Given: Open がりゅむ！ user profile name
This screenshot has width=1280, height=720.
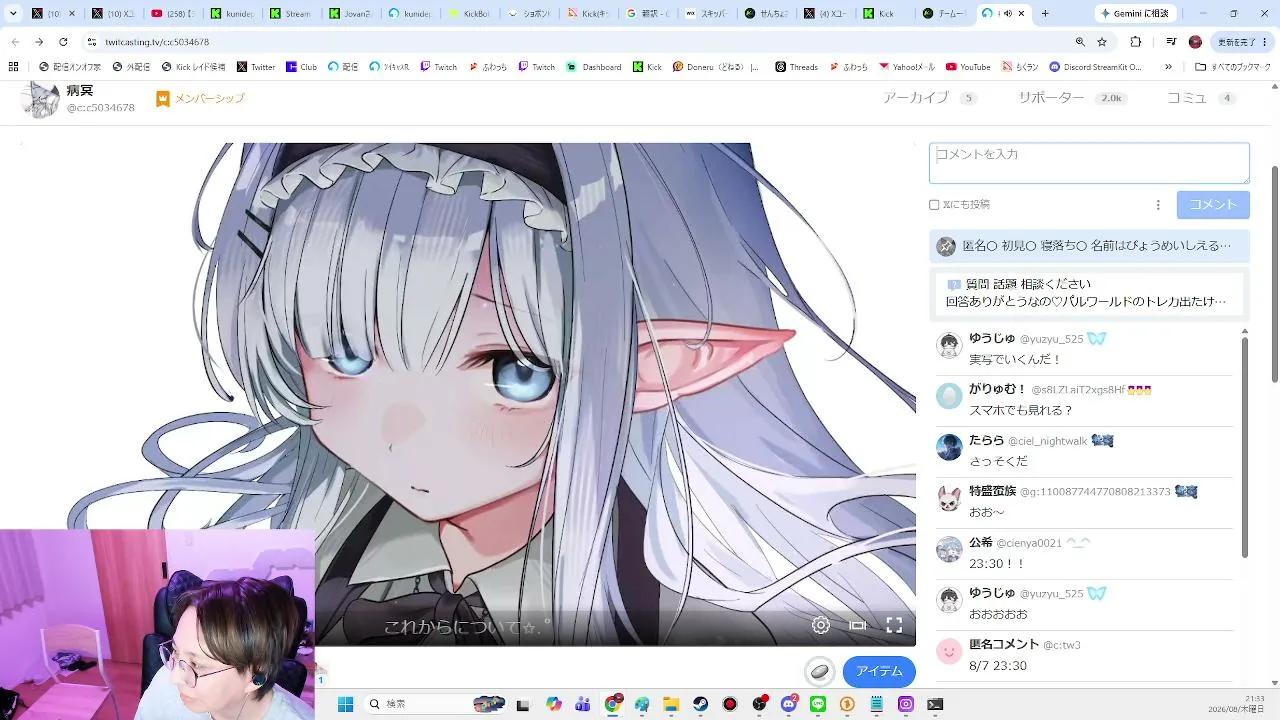Looking at the screenshot, I should 997,389.
